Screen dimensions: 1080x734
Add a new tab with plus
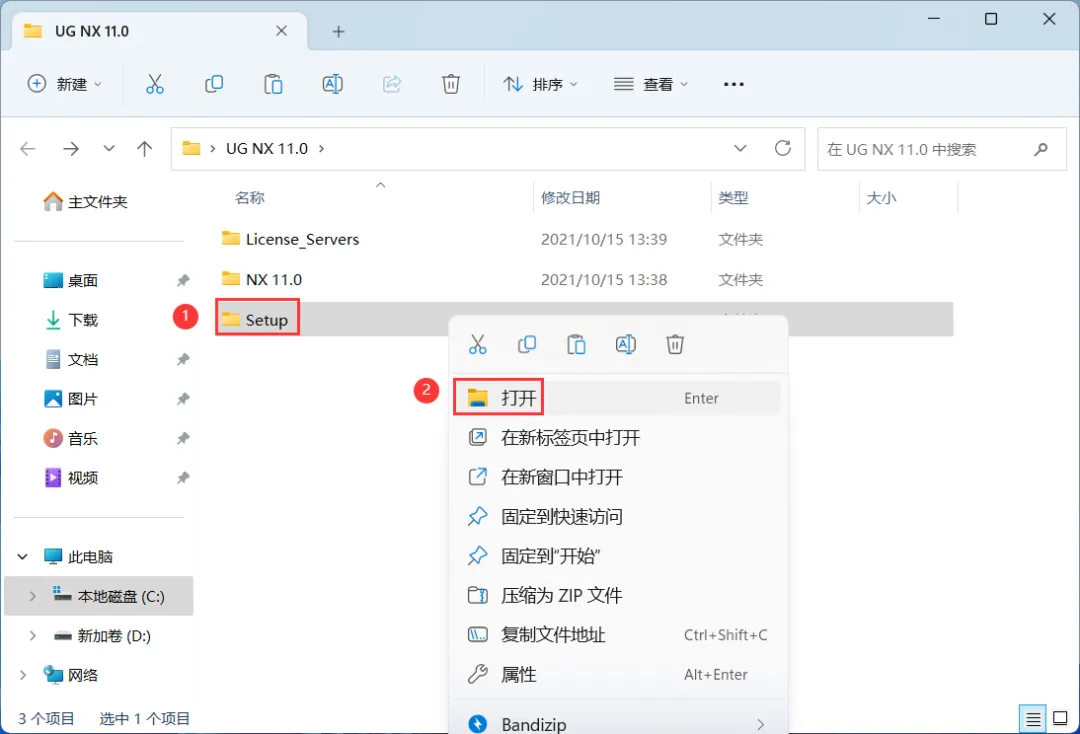(x=338, y=32)
